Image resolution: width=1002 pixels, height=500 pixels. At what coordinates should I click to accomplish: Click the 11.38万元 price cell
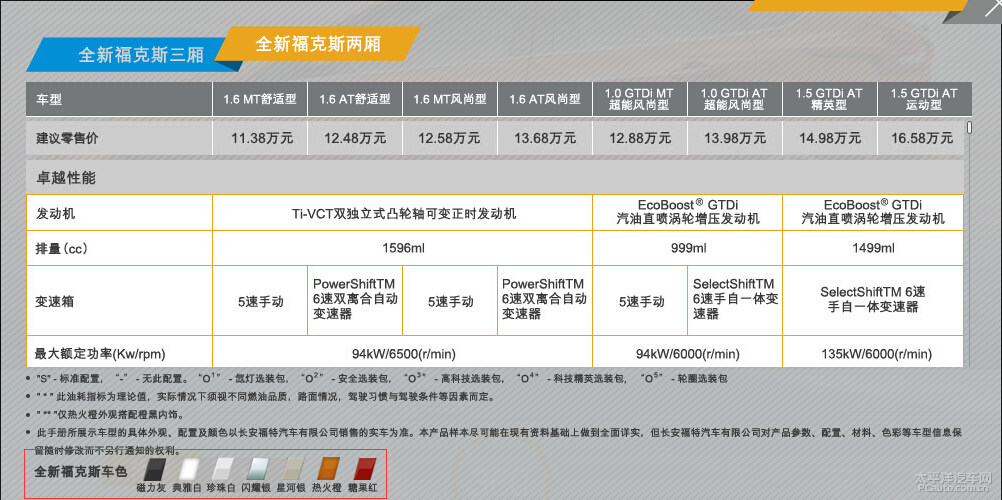click(260, 137)
